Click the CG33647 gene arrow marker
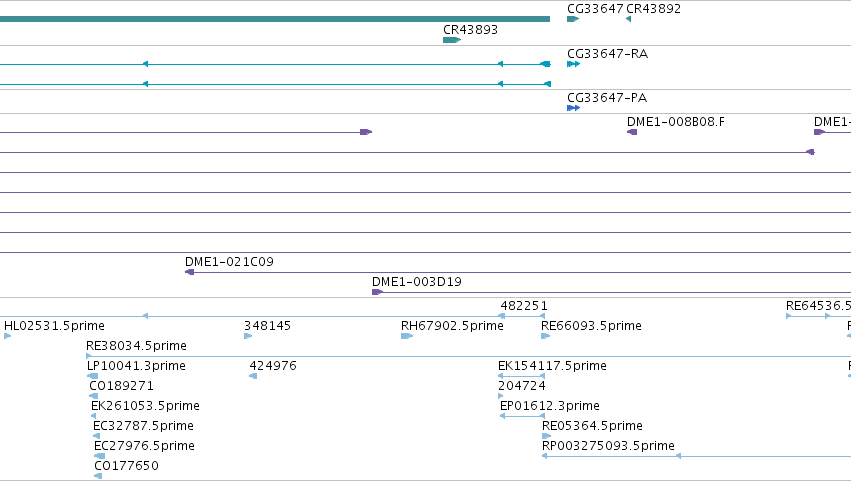 [573, 19]
